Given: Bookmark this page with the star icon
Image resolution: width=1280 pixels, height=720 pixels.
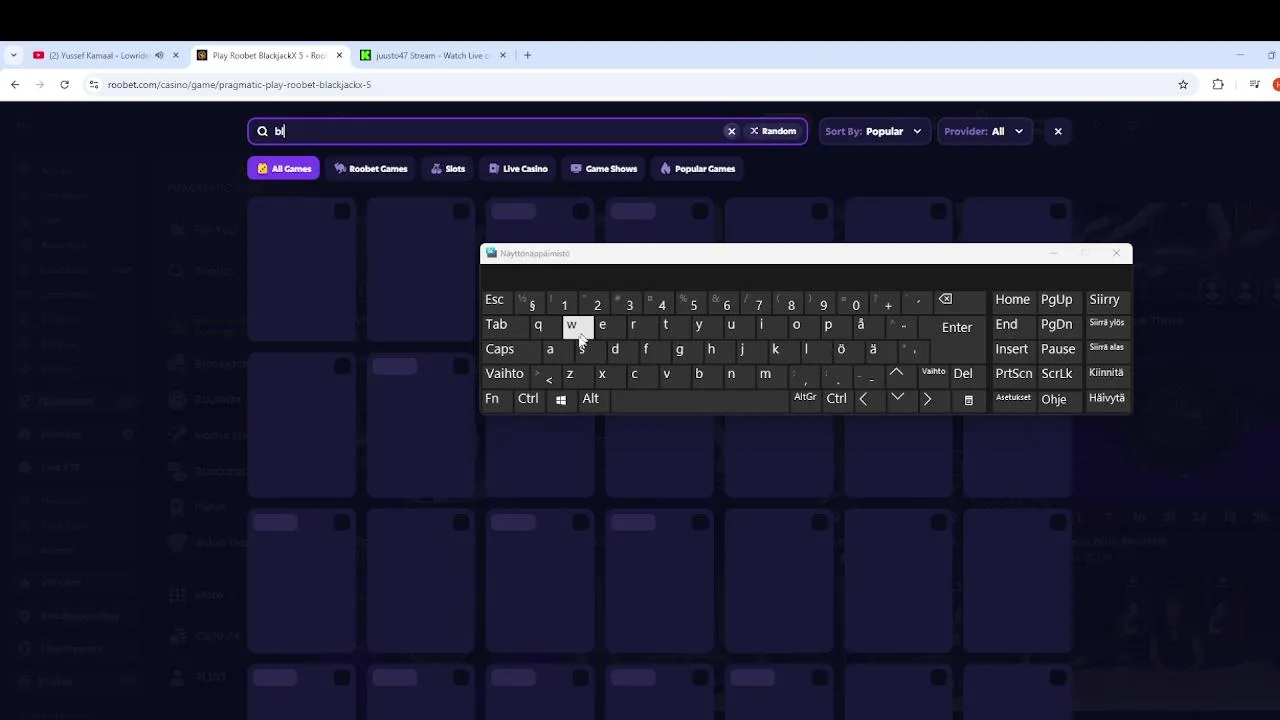Looking at the screenshot, I should [1183, 85].
